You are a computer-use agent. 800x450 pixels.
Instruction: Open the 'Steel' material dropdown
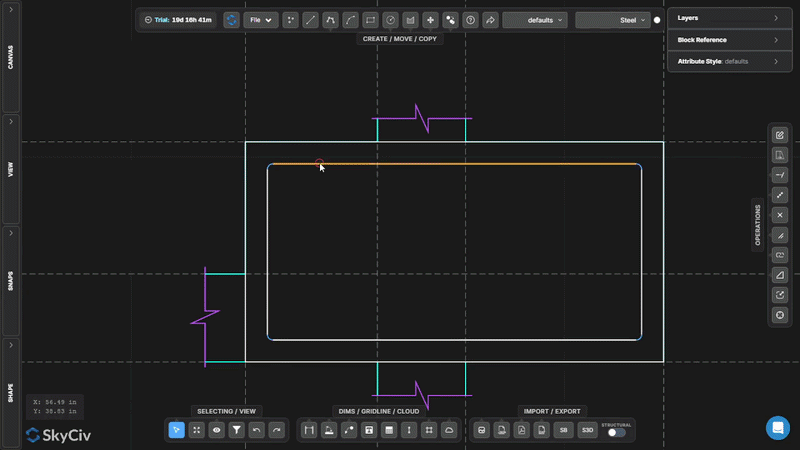pyautogui.click(x=613, y=20)
